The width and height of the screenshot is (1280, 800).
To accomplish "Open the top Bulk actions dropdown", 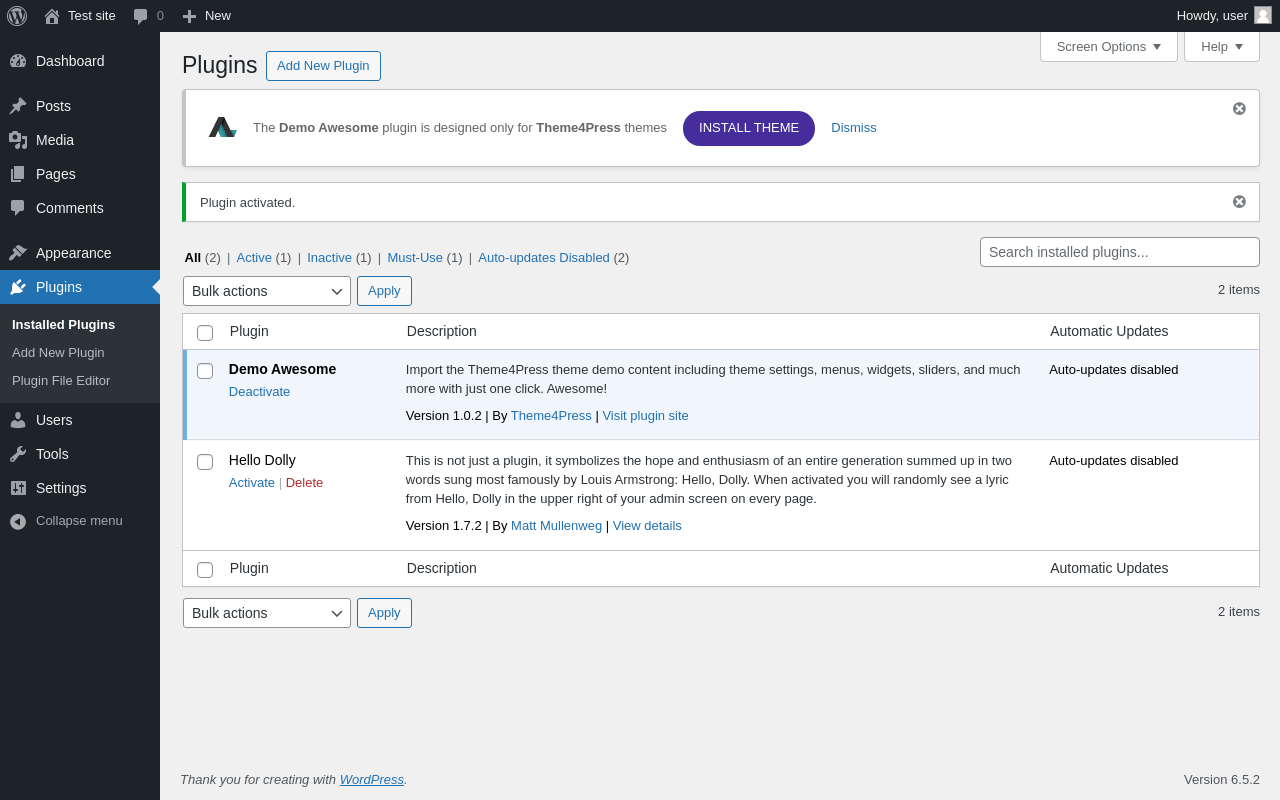I will click(x=267, y=291).
